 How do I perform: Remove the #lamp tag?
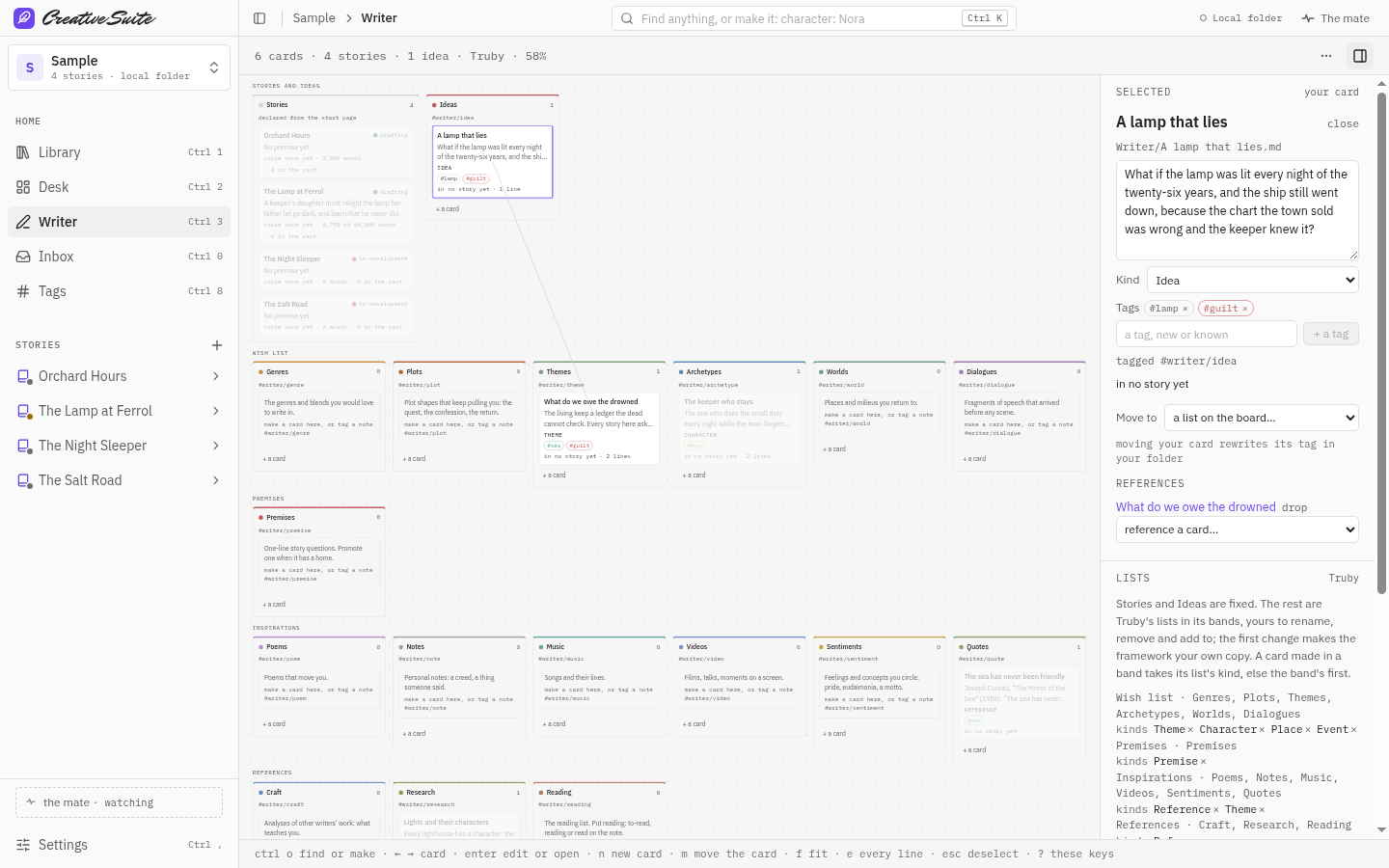click(x=1185, y=309)
